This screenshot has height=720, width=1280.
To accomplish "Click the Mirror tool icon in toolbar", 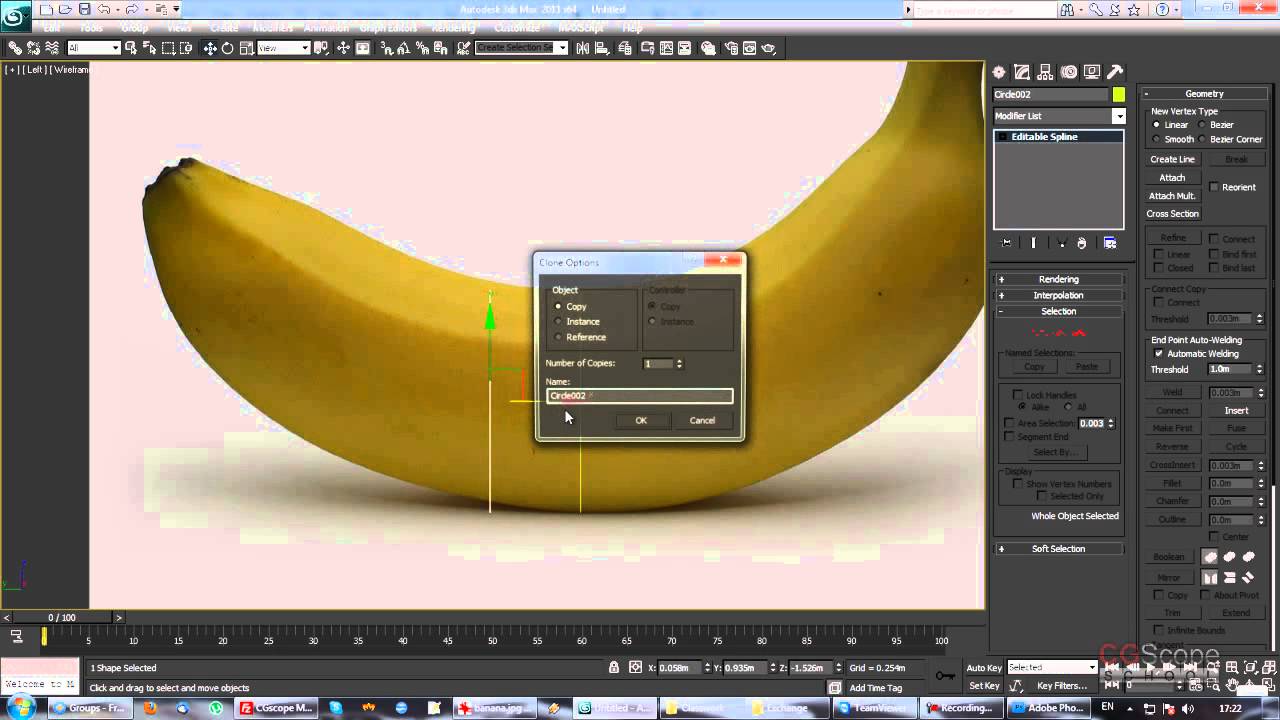I will (x=582, y=48).
